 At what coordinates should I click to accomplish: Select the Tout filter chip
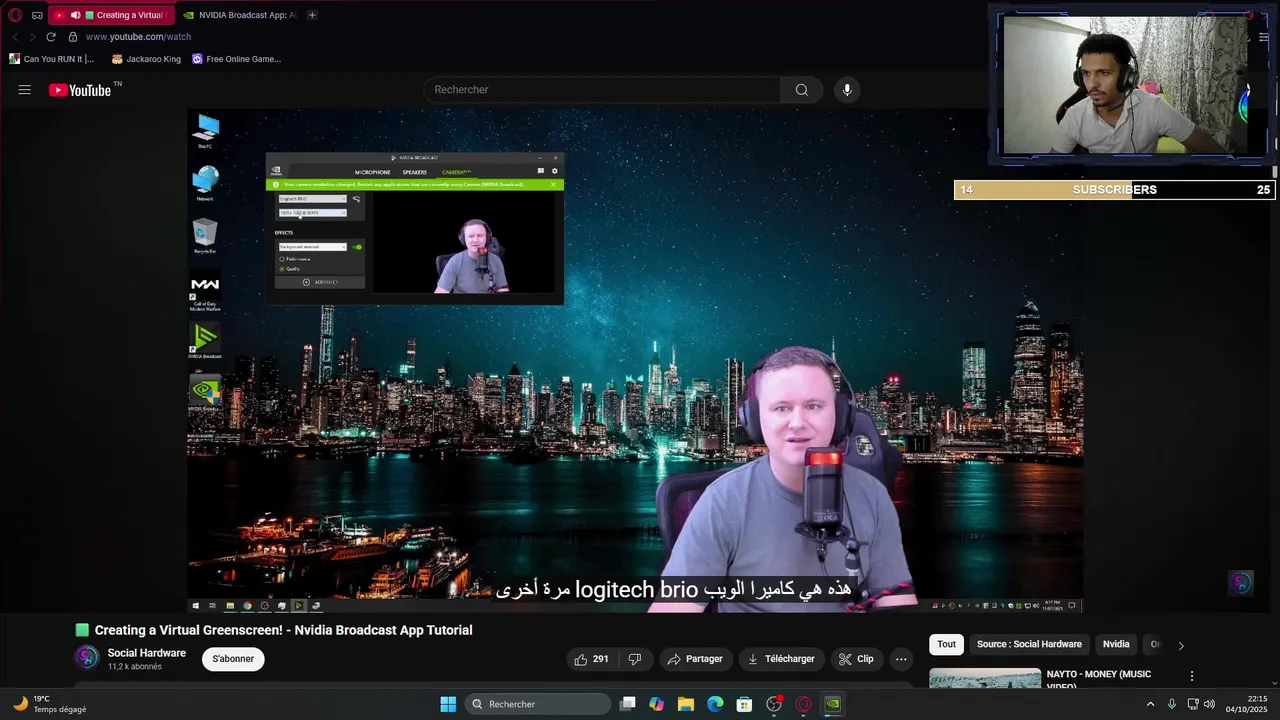(947, 645)
